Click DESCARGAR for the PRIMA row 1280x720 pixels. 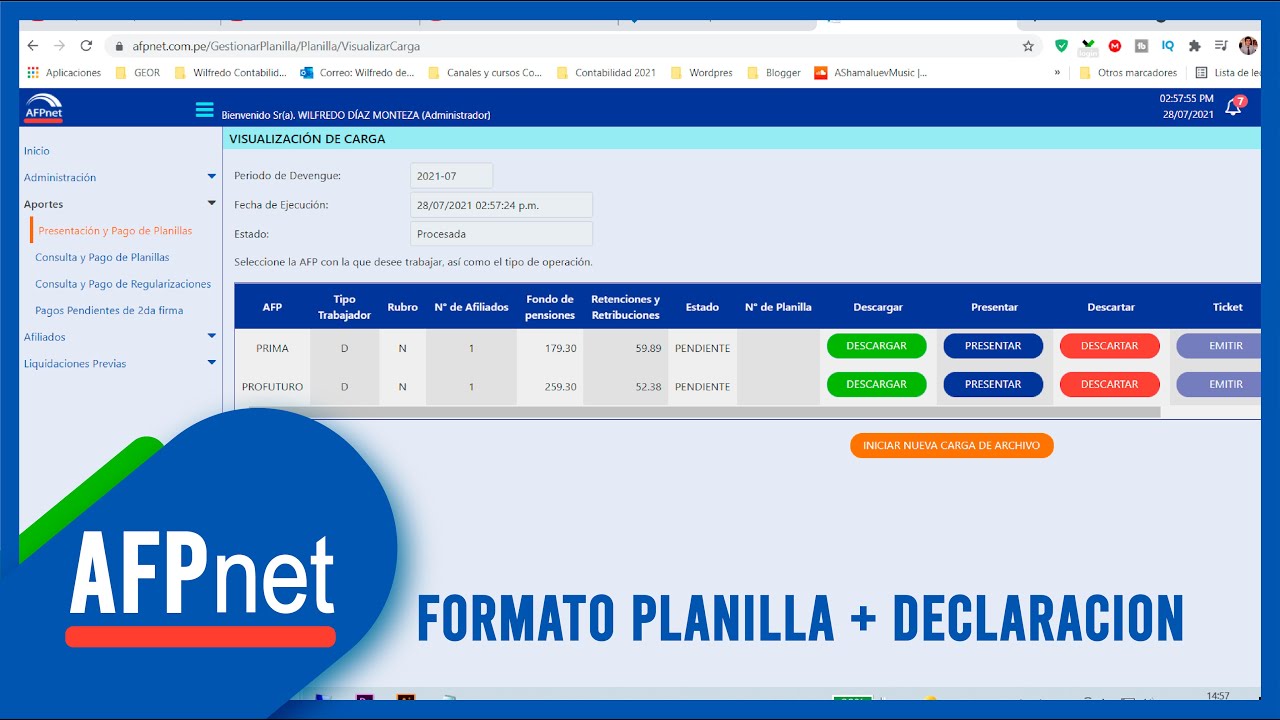tap(877, 346)
